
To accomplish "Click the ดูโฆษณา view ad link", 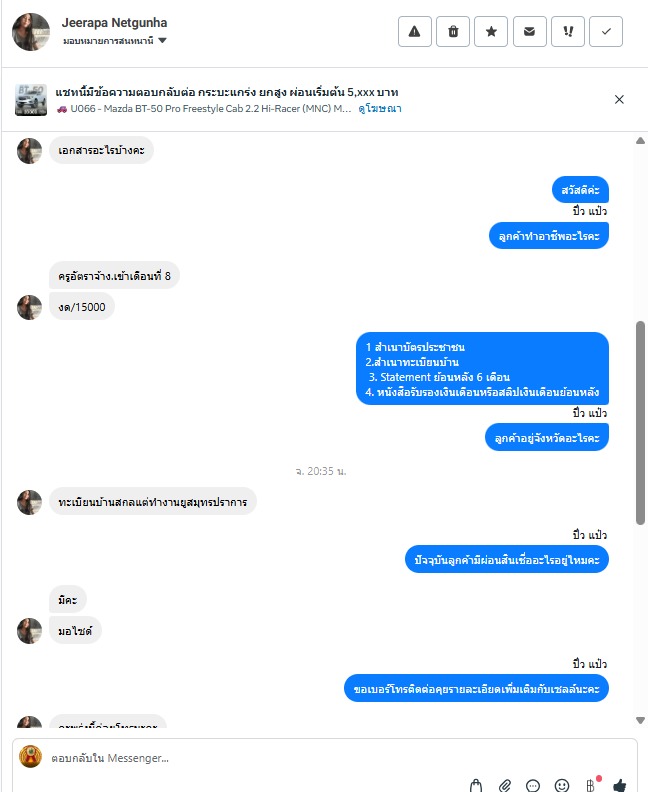I will 380,109.
